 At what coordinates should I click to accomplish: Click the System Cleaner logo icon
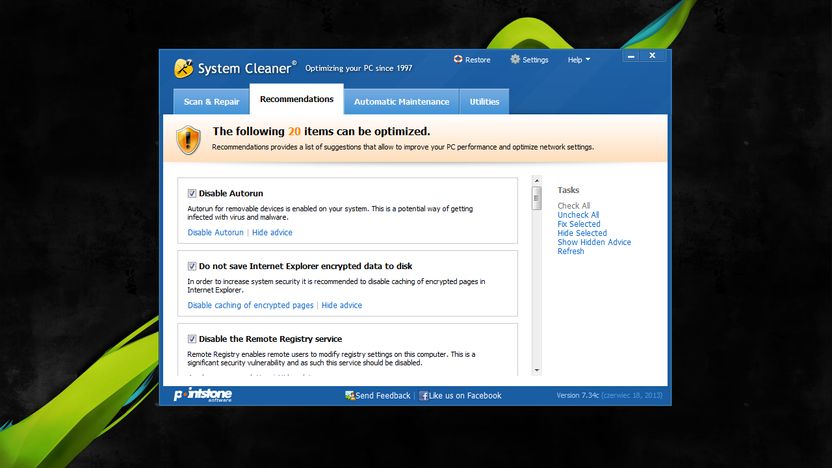[x=184, y=68]
